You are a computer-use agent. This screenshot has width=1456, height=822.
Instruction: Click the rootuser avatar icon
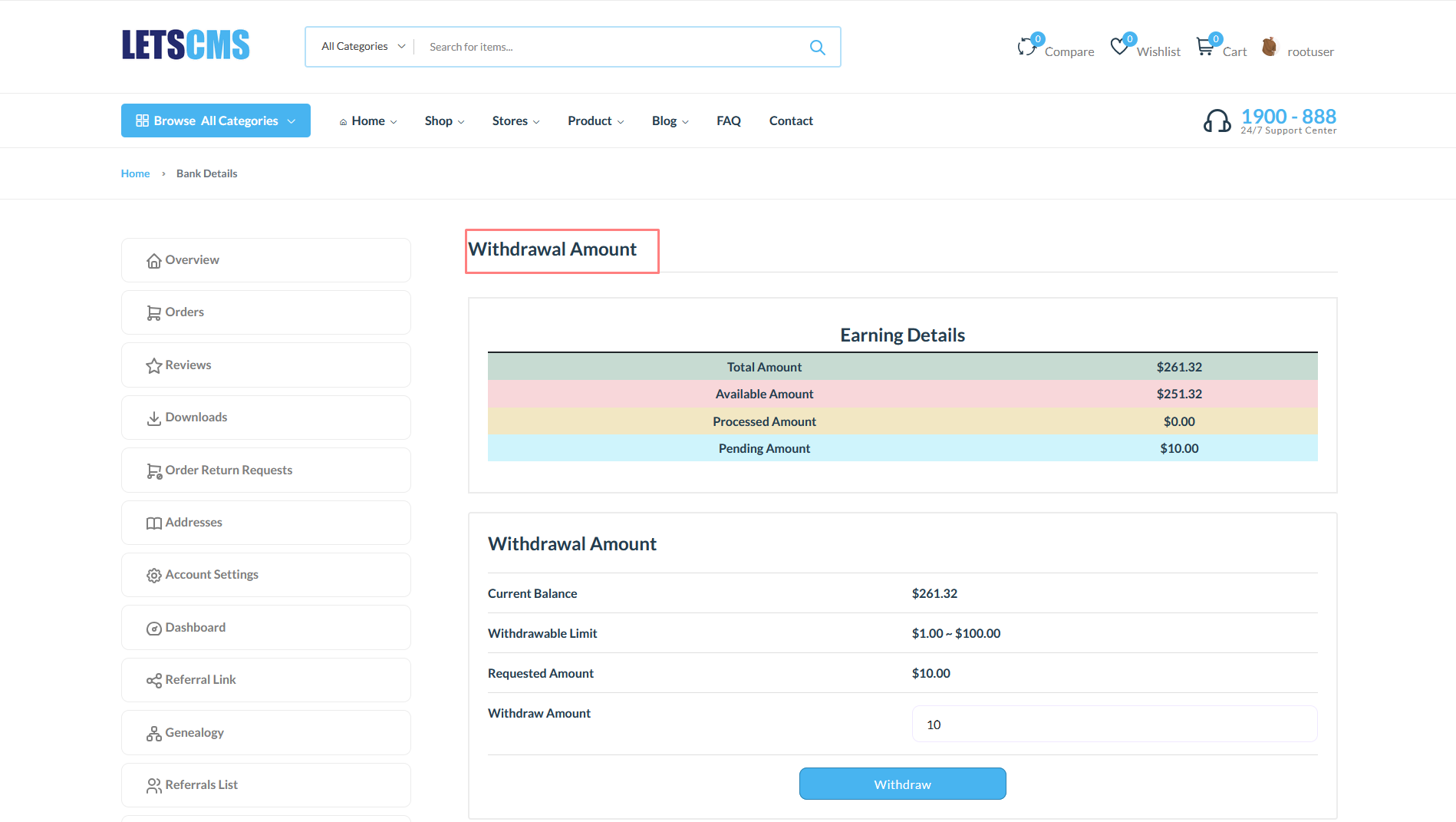(1270, 47)
